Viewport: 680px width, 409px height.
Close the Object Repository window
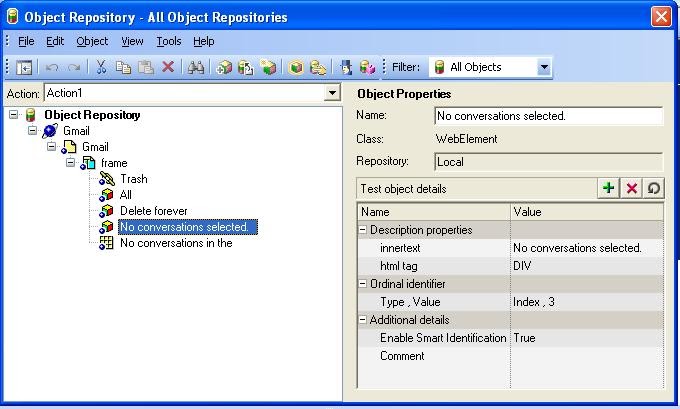[x=661, y=17]
